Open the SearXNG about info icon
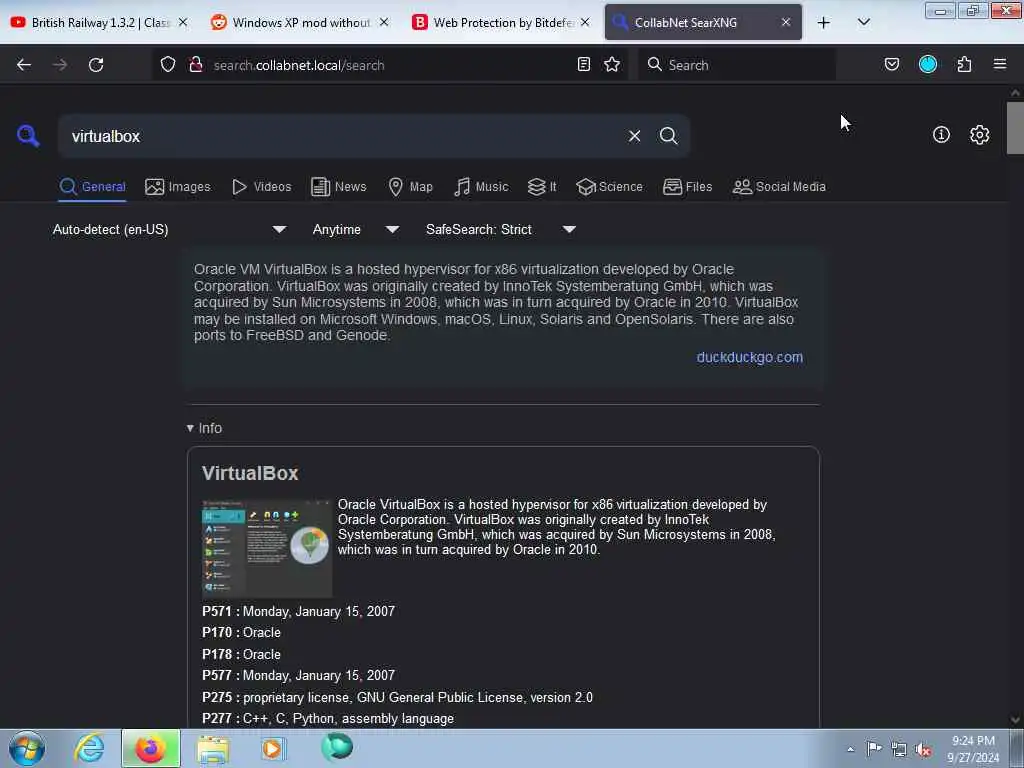This screenshot has width=1024, height=768. click(940, 135)
